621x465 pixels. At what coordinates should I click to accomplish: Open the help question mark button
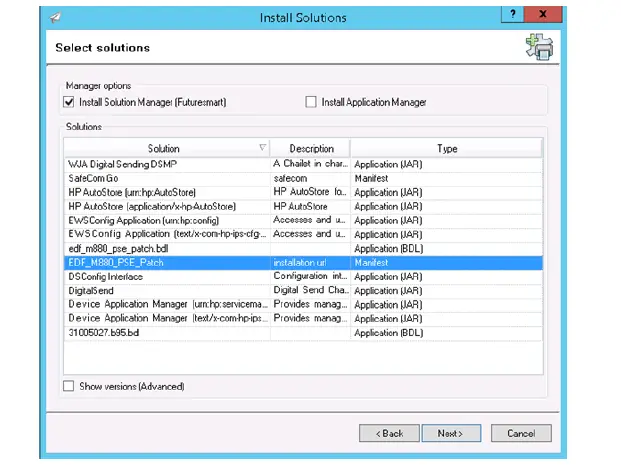coord(512,14)
